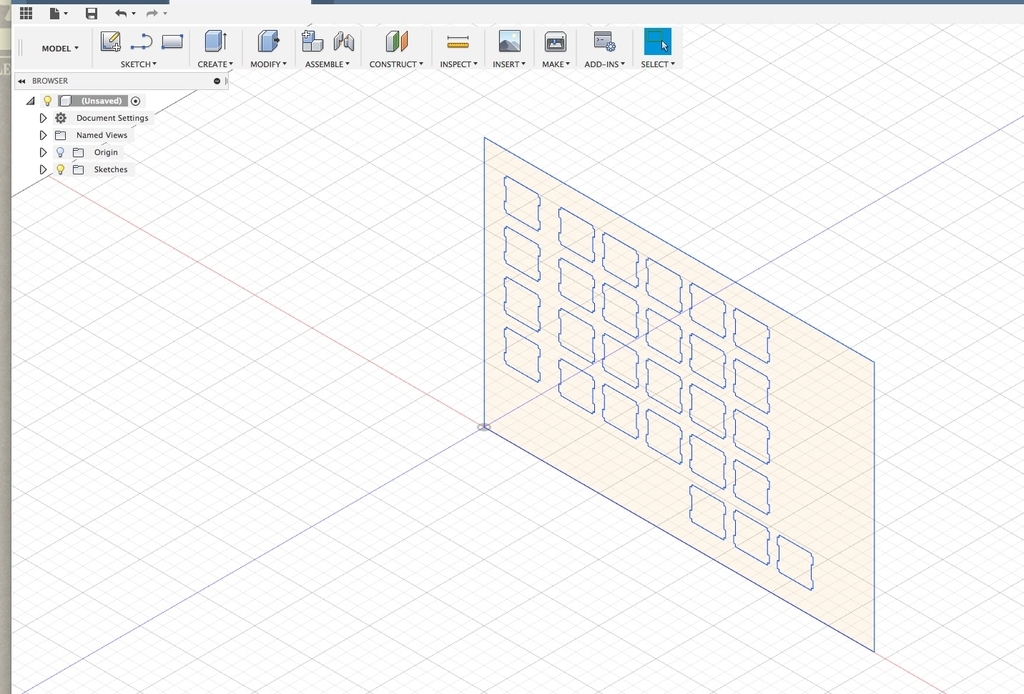This screenshot has width=1024, height=694.
Task: Open the ADD-INS dropdown menu
Action: [604, 64]
